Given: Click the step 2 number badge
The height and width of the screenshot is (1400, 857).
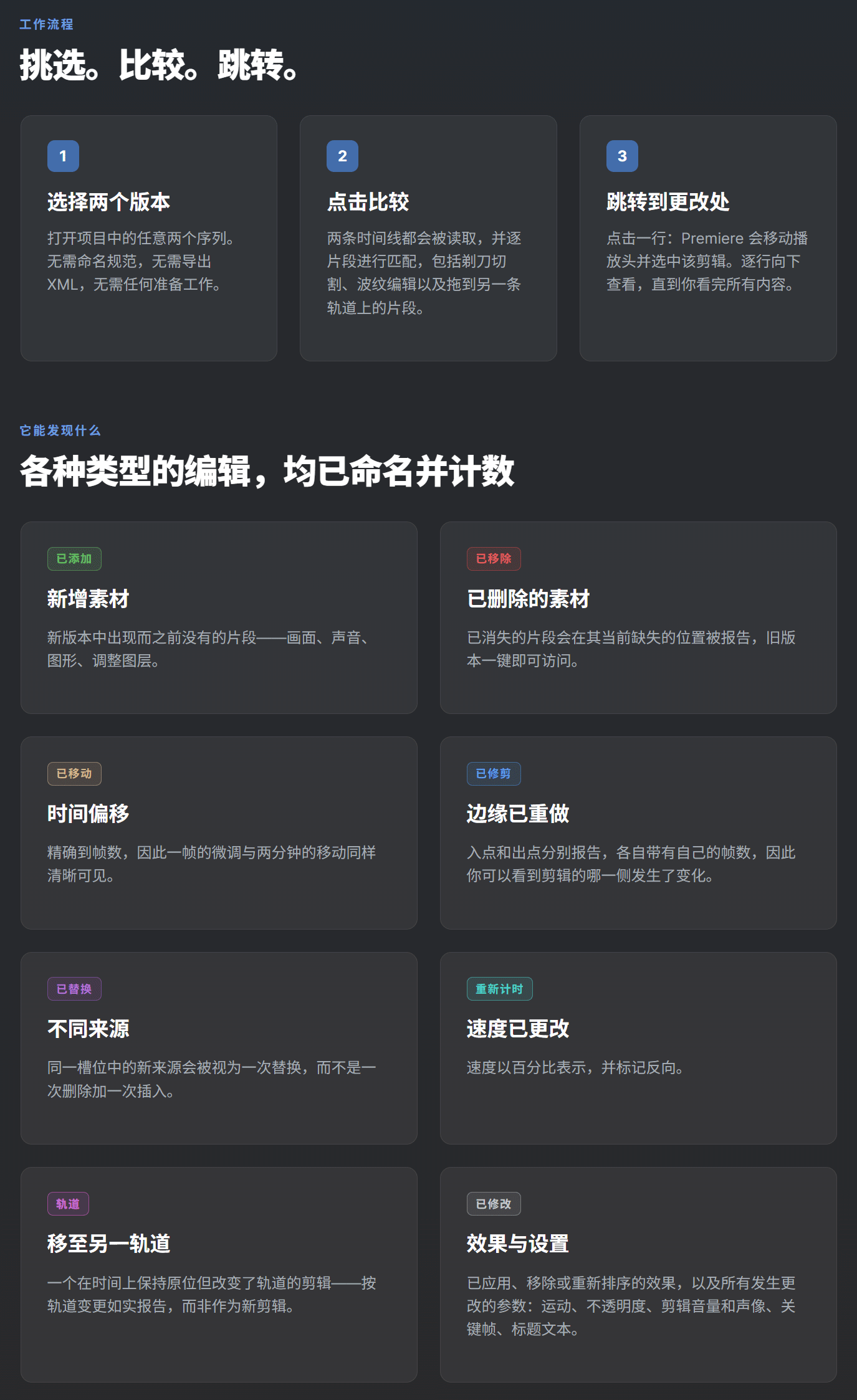Looking at the screenshot, I should [342, 156].
